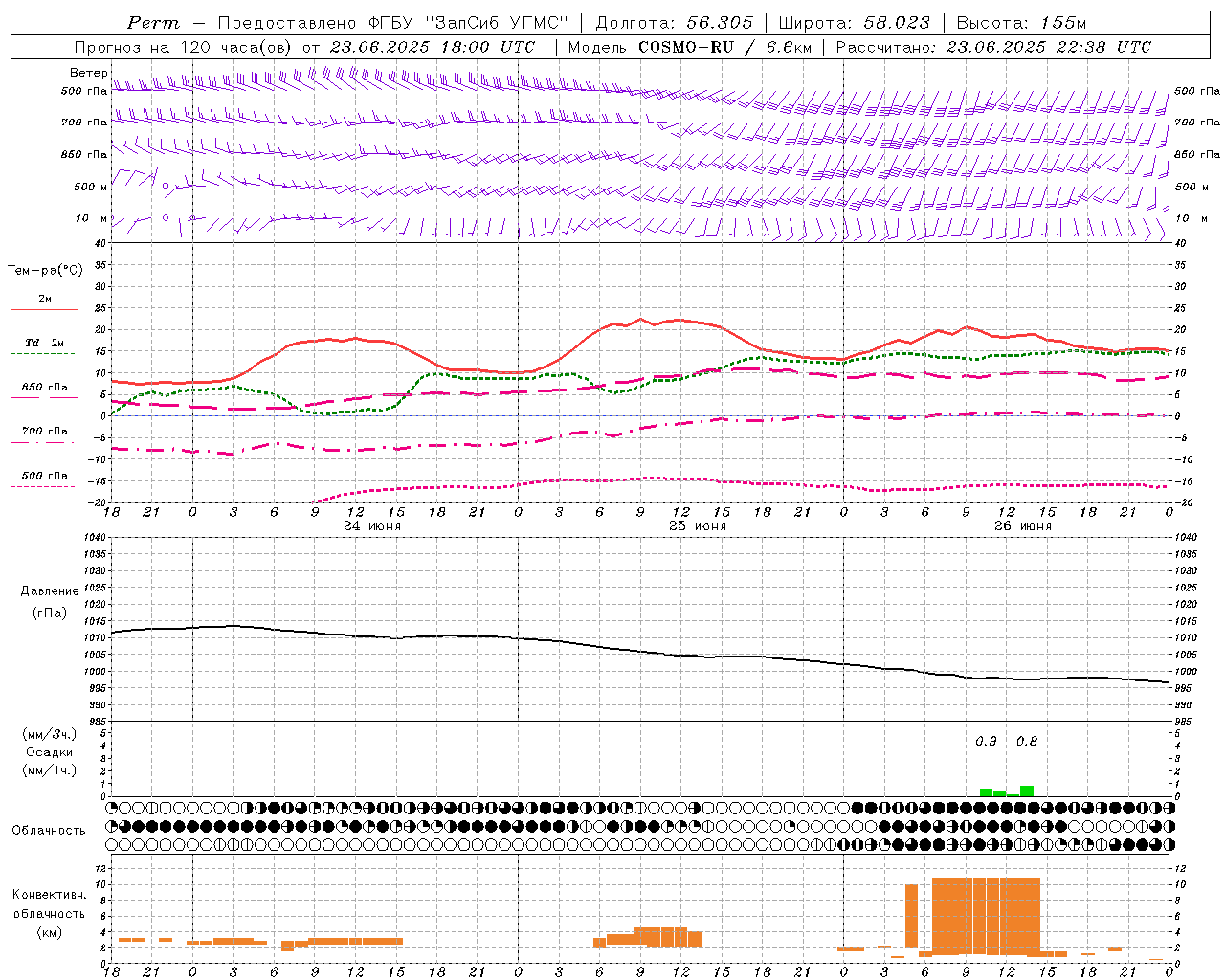The height and width of the screenshot is (980, 1225).
Task: Click right-side "10 м" wind label
Action: click(x=1192, y=218)
